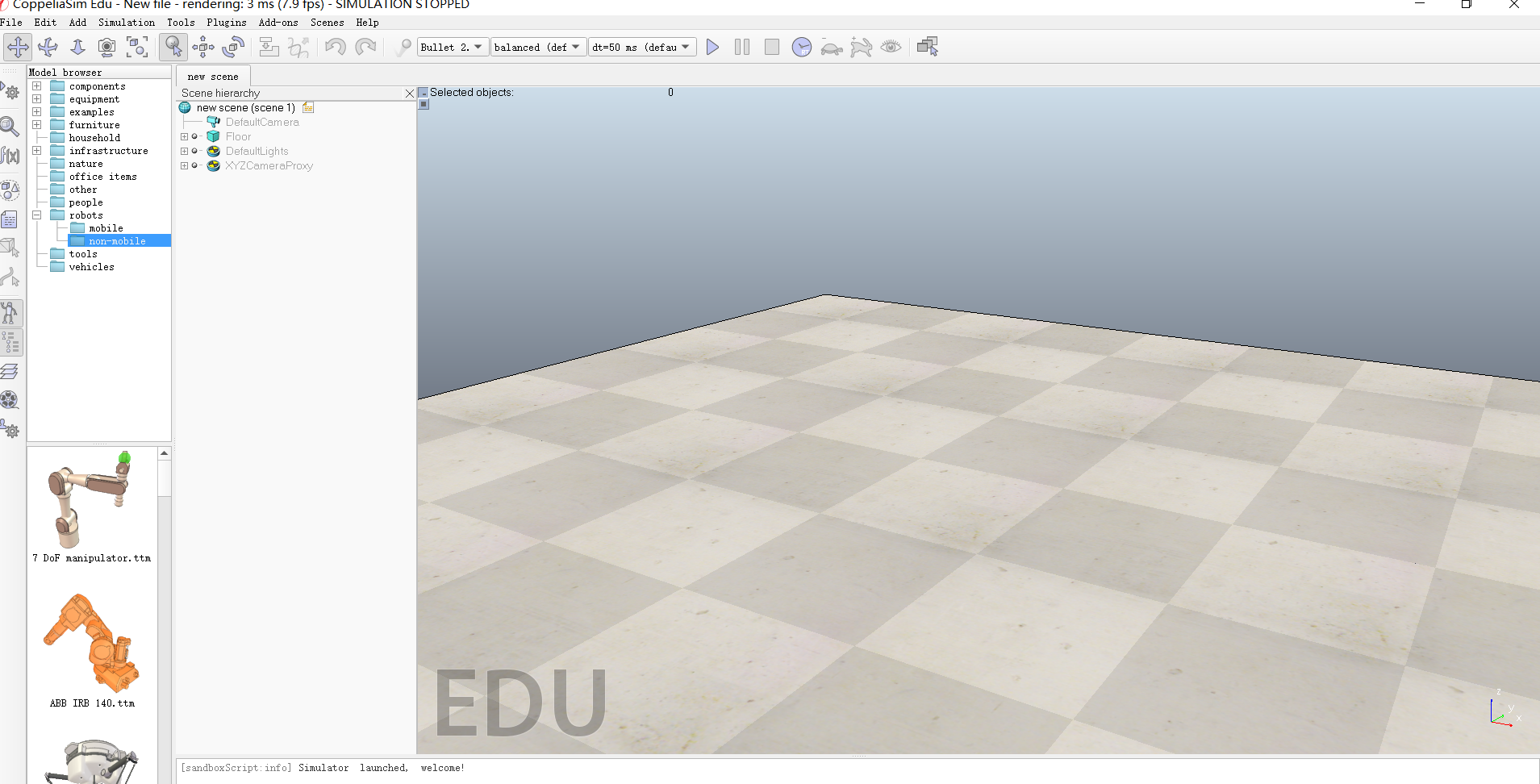Toggle scene hierarchy visibility sidebar button

[x=10, y=343]
